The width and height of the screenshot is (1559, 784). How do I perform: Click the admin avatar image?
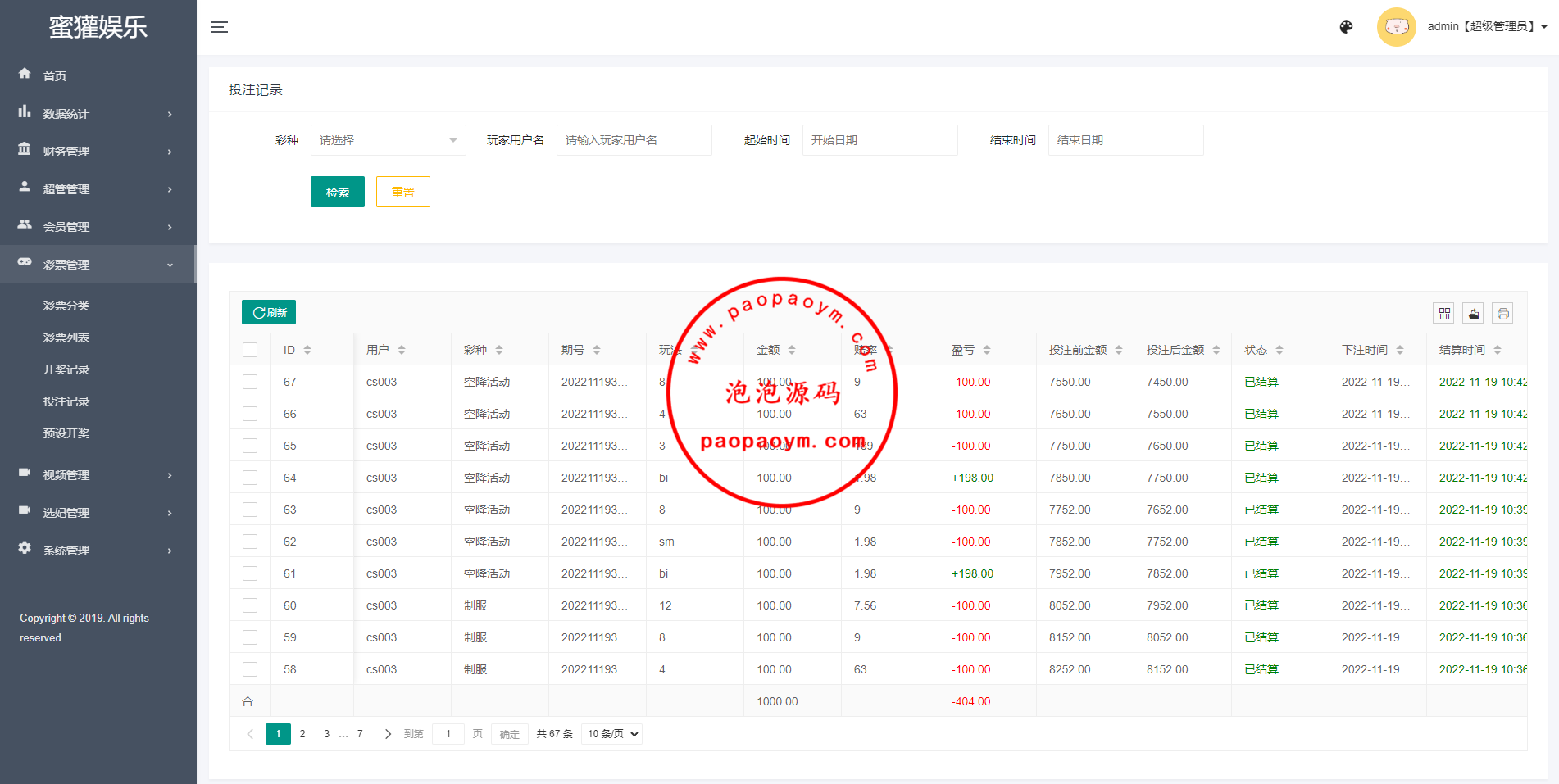1396,27
